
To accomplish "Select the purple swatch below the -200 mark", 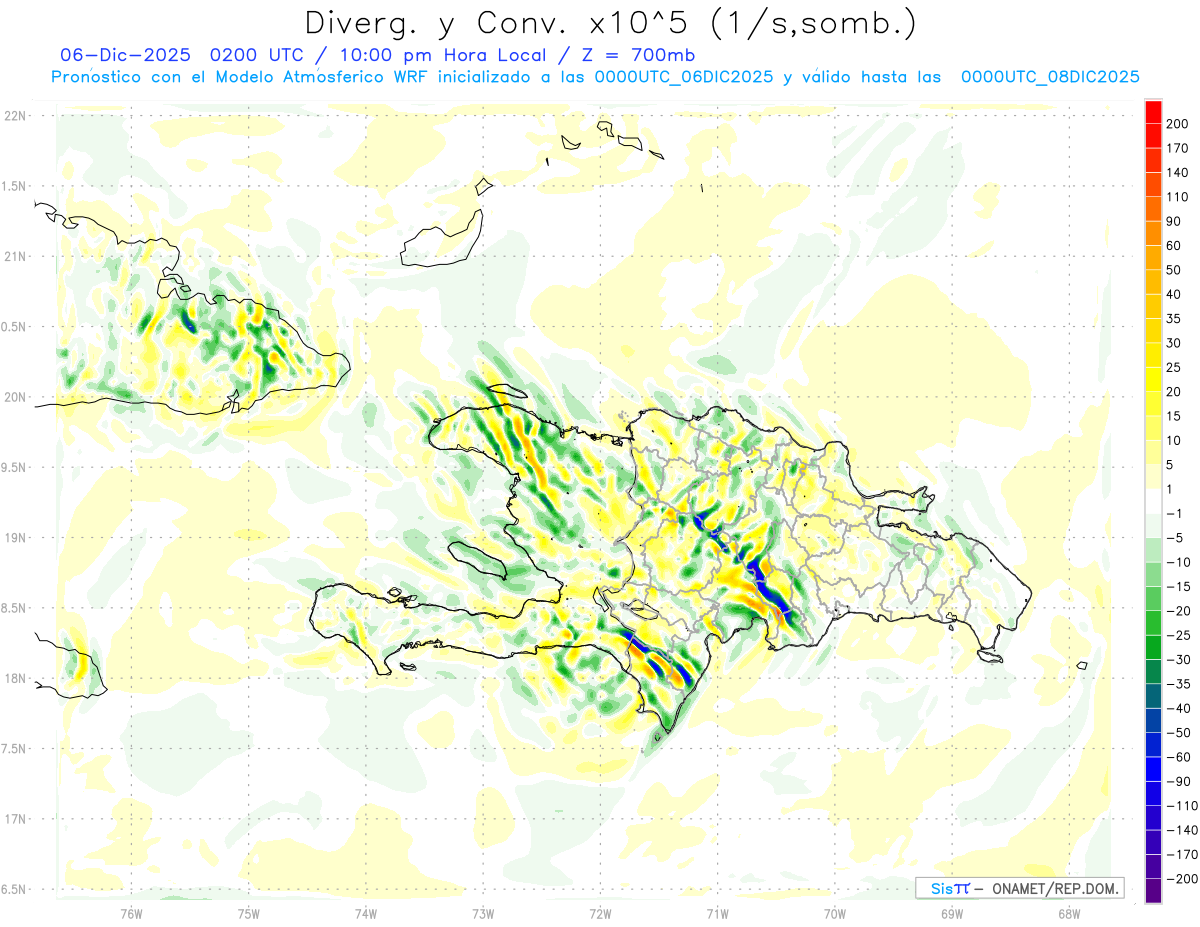I will point(1153,891).
